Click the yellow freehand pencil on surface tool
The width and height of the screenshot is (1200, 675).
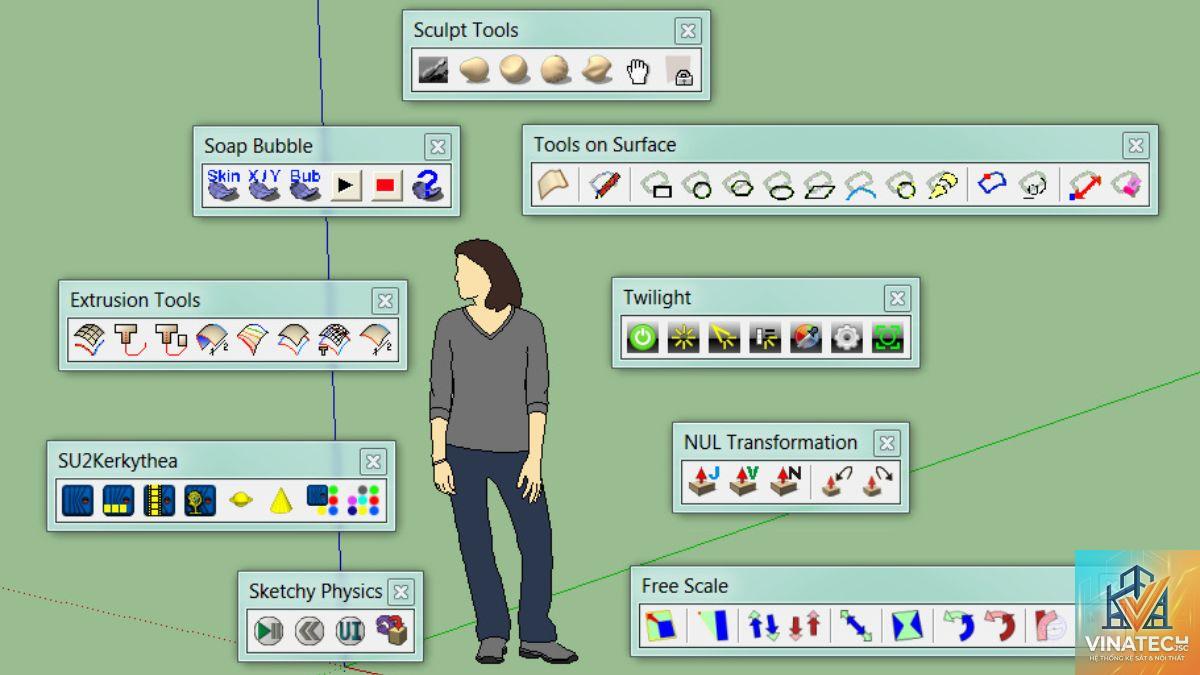[942, 186]
